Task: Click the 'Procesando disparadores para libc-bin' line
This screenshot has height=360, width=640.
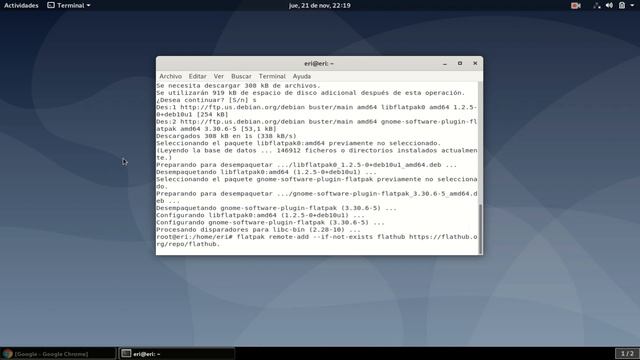Action: (x=258, y=230)
